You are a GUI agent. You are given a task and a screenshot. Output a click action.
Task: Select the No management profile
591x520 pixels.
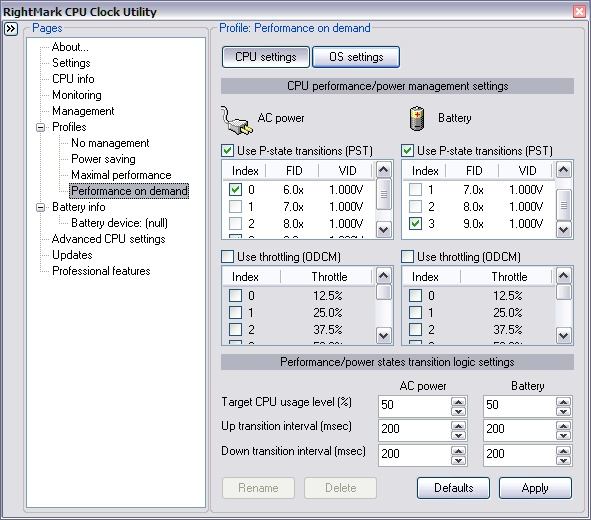point(110,143)
